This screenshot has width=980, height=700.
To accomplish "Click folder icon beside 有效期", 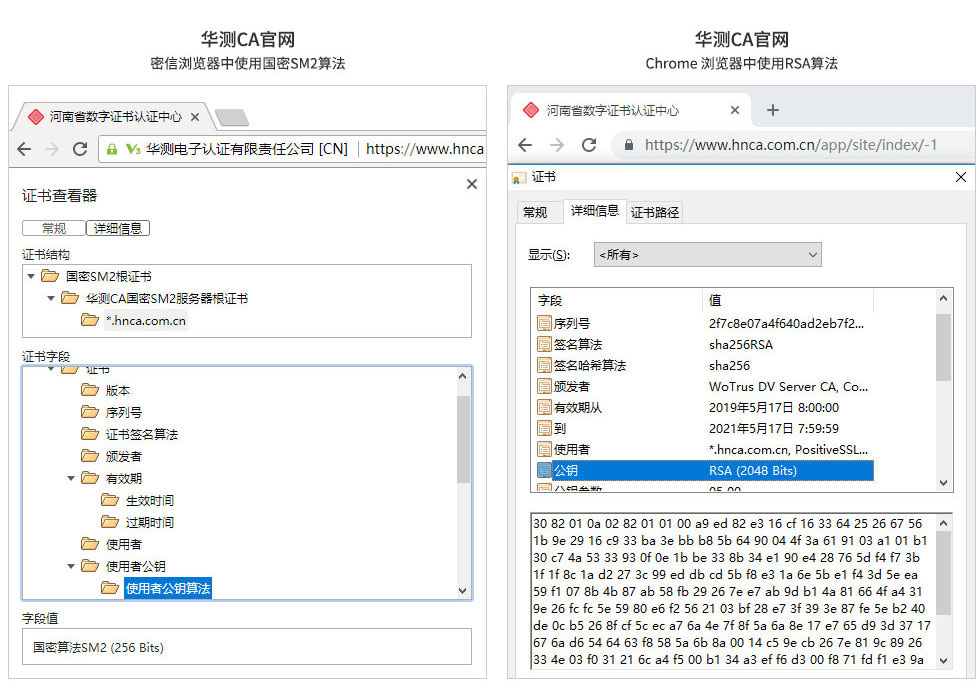I will click(x=90, y=478).
